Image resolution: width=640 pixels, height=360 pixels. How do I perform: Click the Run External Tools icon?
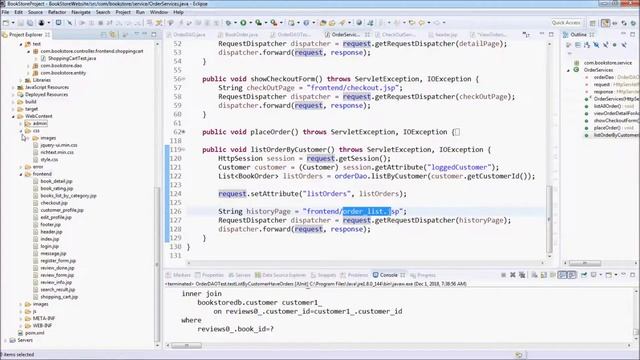[x=274, y=23]
